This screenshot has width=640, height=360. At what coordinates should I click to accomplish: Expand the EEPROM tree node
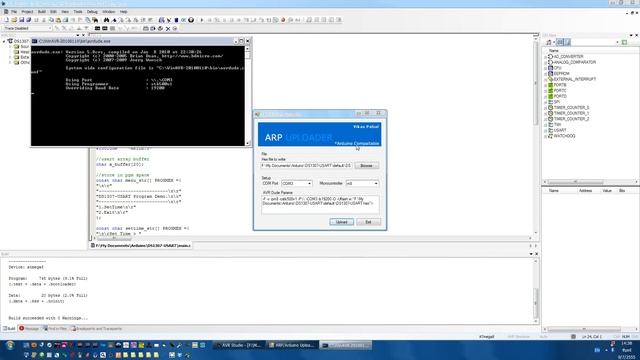545,74
